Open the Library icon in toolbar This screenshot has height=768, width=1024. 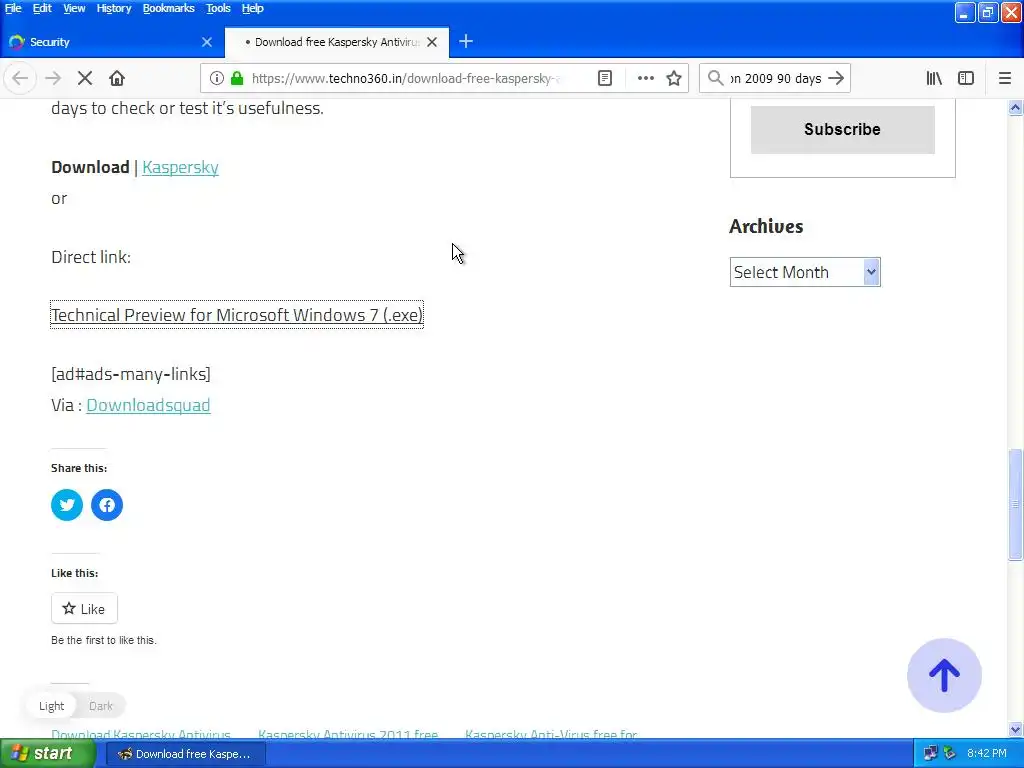[x=934, y=78]
